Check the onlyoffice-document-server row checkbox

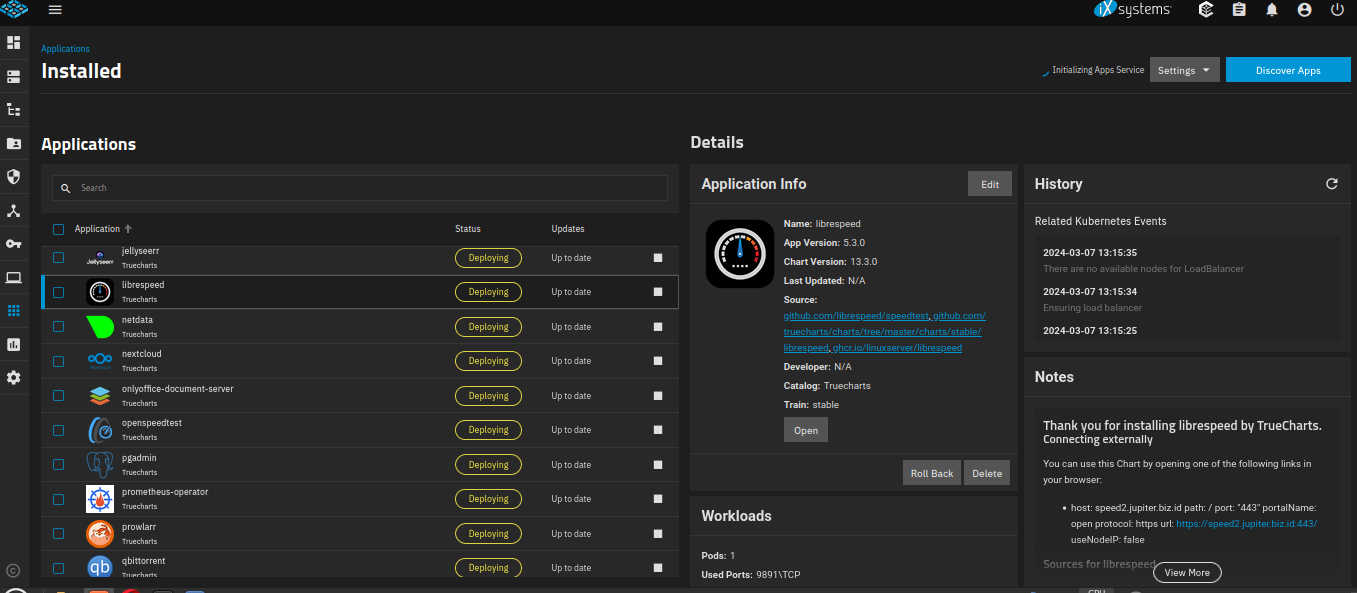(58, 396)
